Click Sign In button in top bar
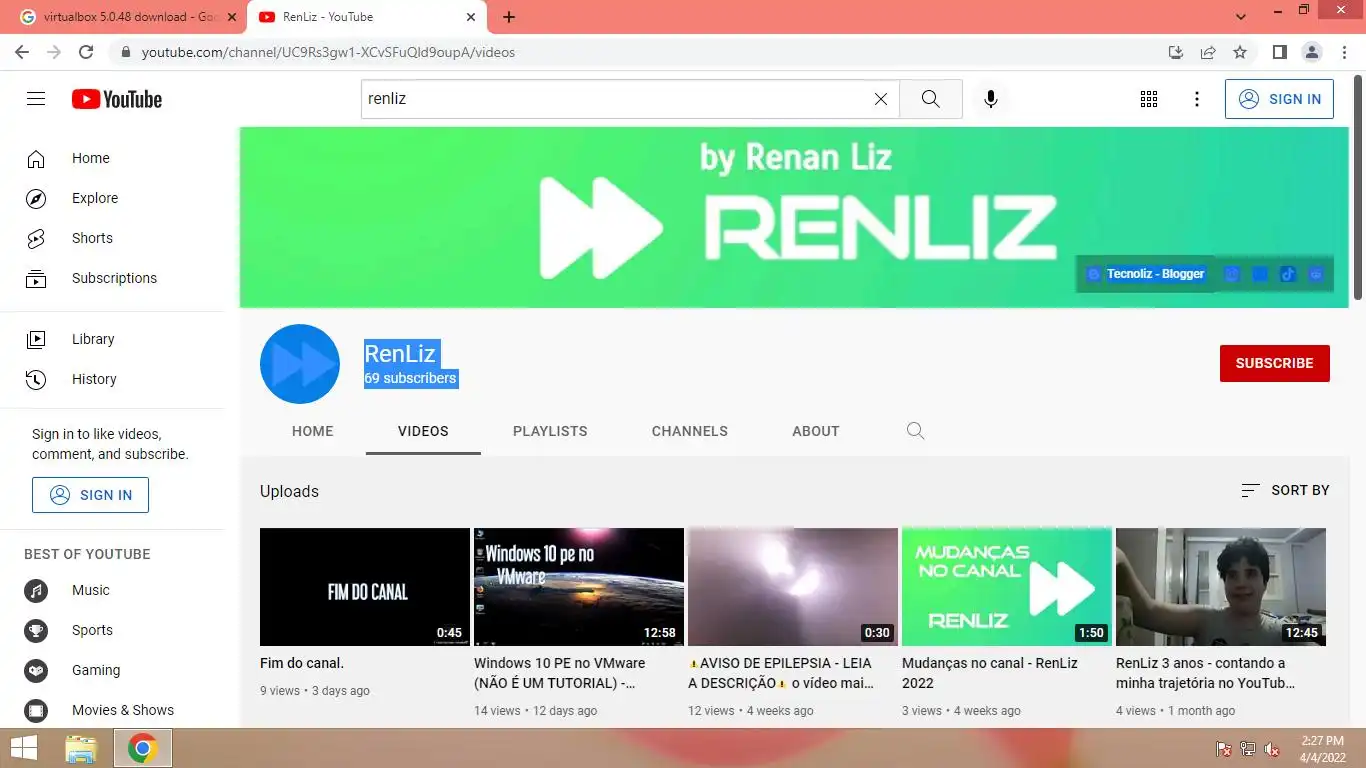The height and width of the screenshot is (768, 1366). 1279,99
